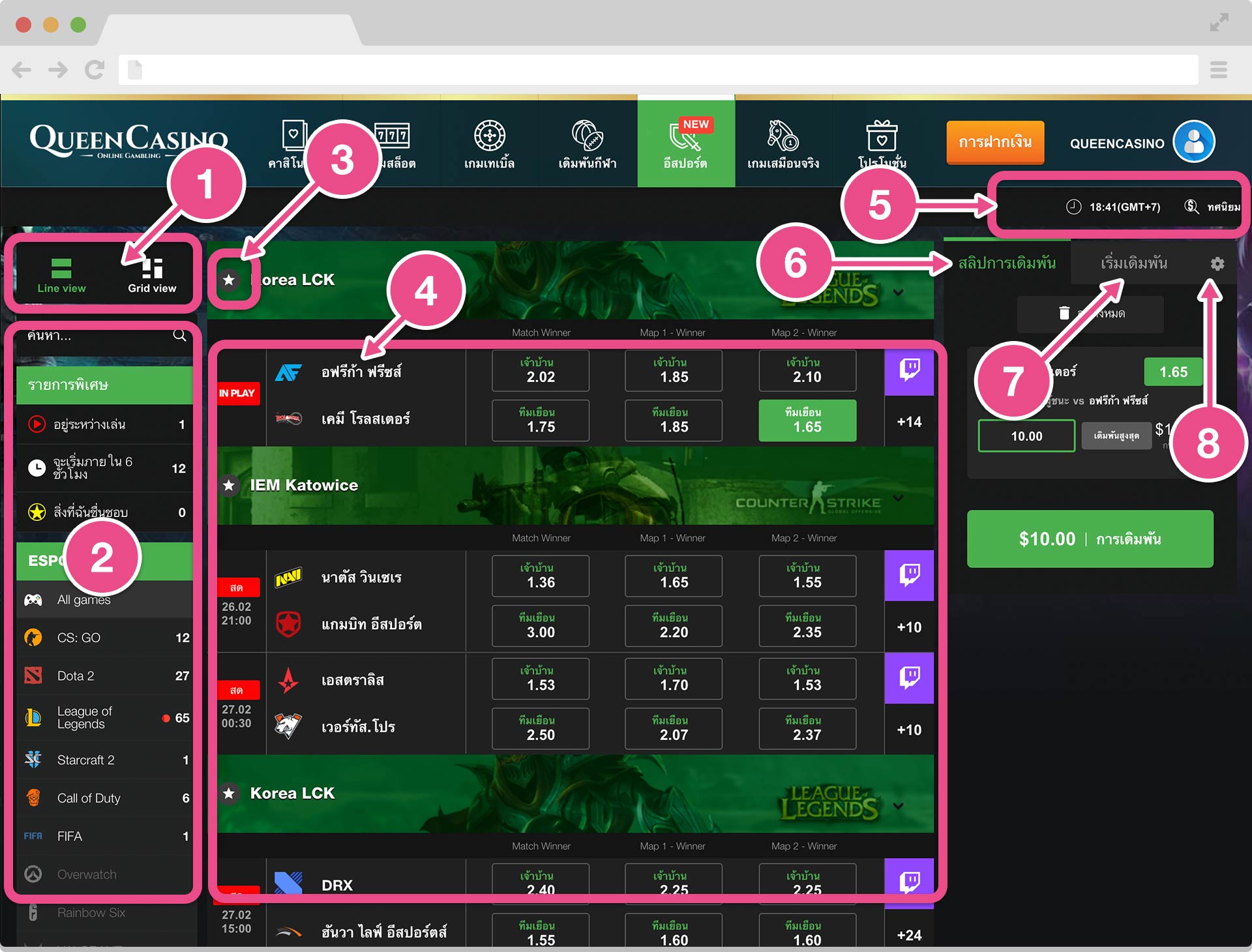The image size is (1252, 952).
Task: Clear all bets with trash button
Action: (x=1090, y=314)
